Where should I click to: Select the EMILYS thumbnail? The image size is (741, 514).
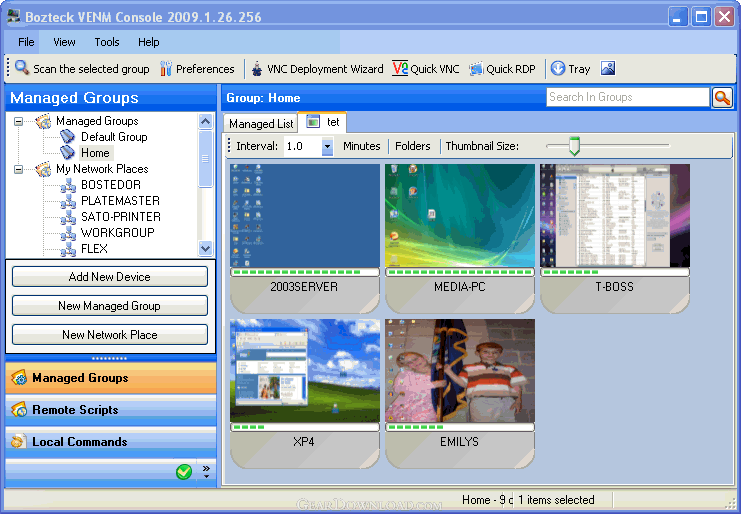[x=460, y=393]
